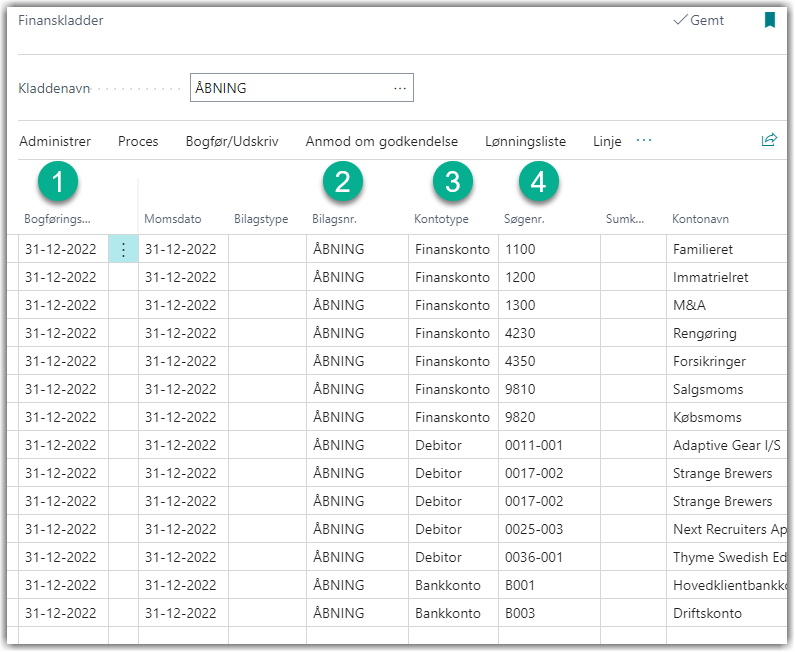795x652 pixels.
Task: Open the Proces menu
Action: (138, 141)
